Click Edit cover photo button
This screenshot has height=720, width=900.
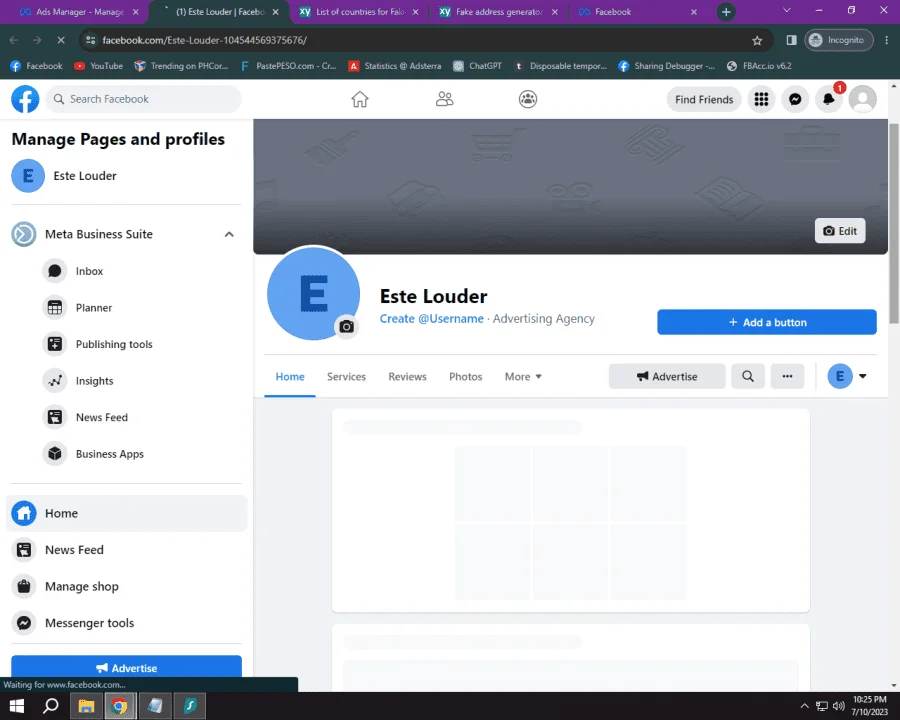[840, 231]
